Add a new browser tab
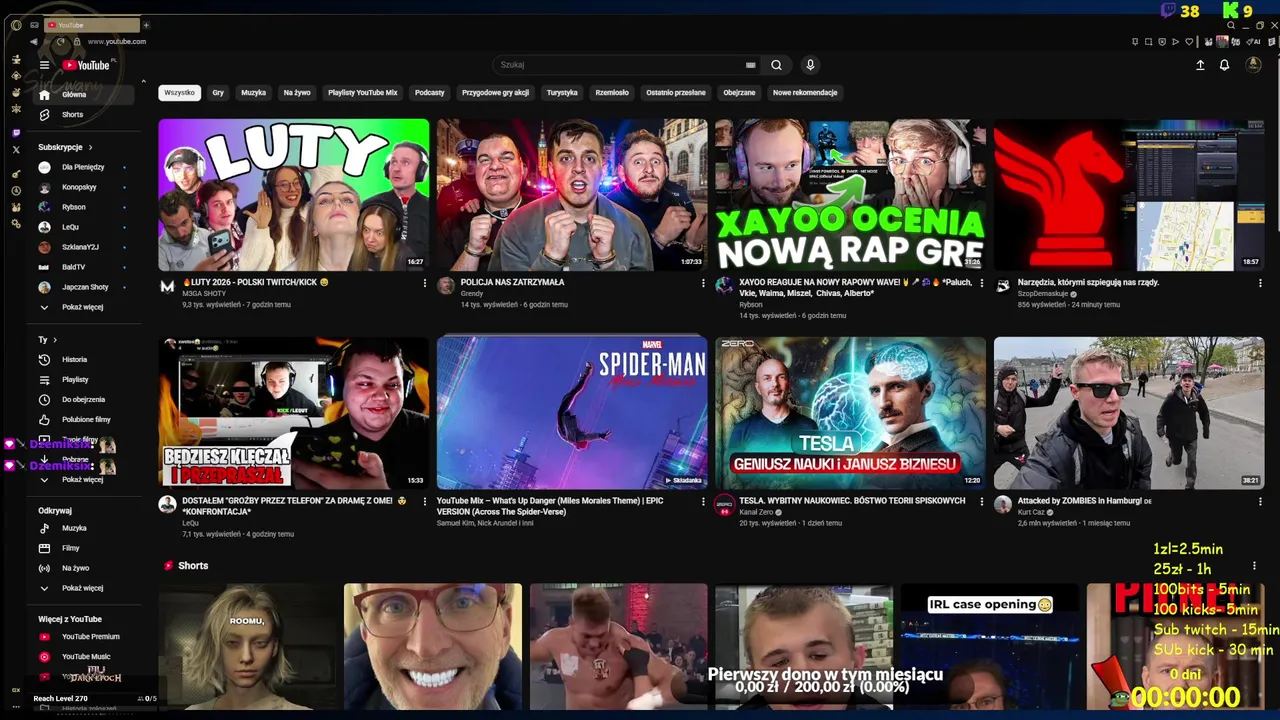The image size is (1280, 720). click(x=146, y=25)
